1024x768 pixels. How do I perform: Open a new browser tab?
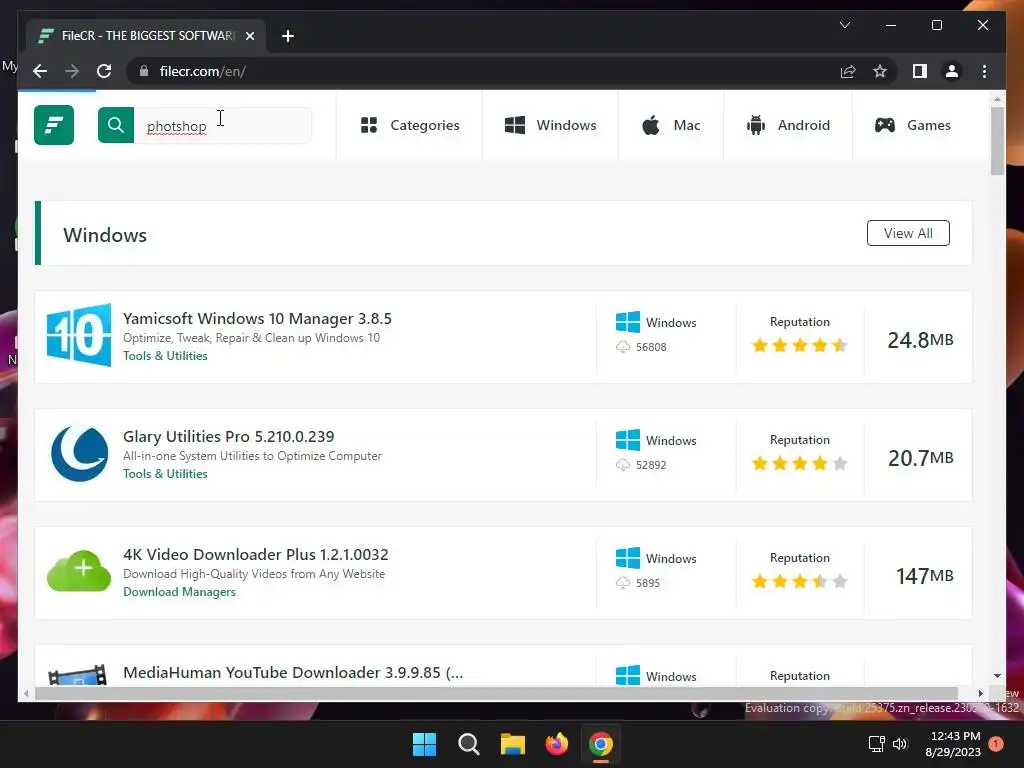(x=288, y=36)
